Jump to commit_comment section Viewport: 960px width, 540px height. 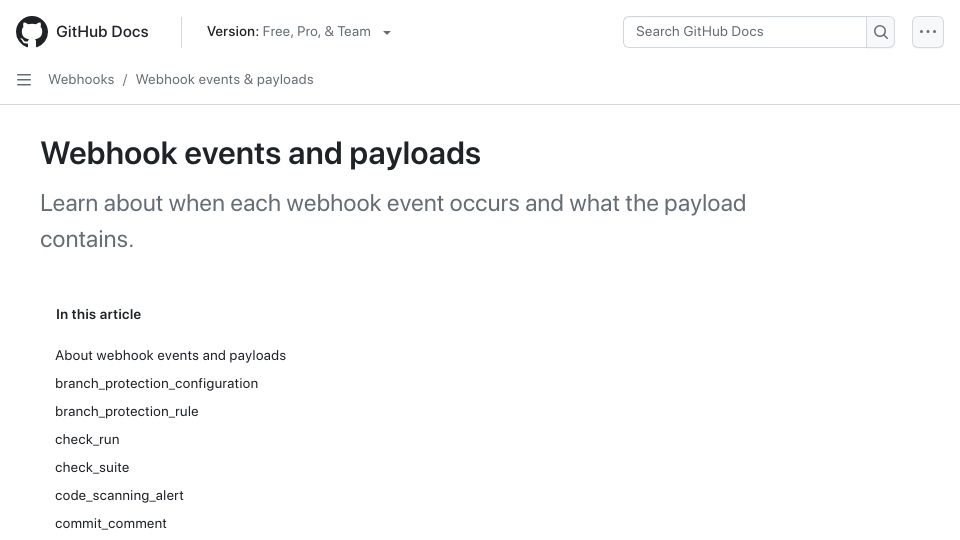(111, 524)
